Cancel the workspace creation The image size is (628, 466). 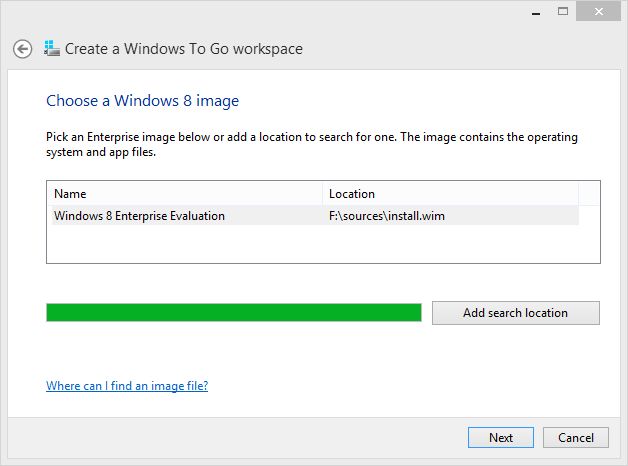coord(576,437)
